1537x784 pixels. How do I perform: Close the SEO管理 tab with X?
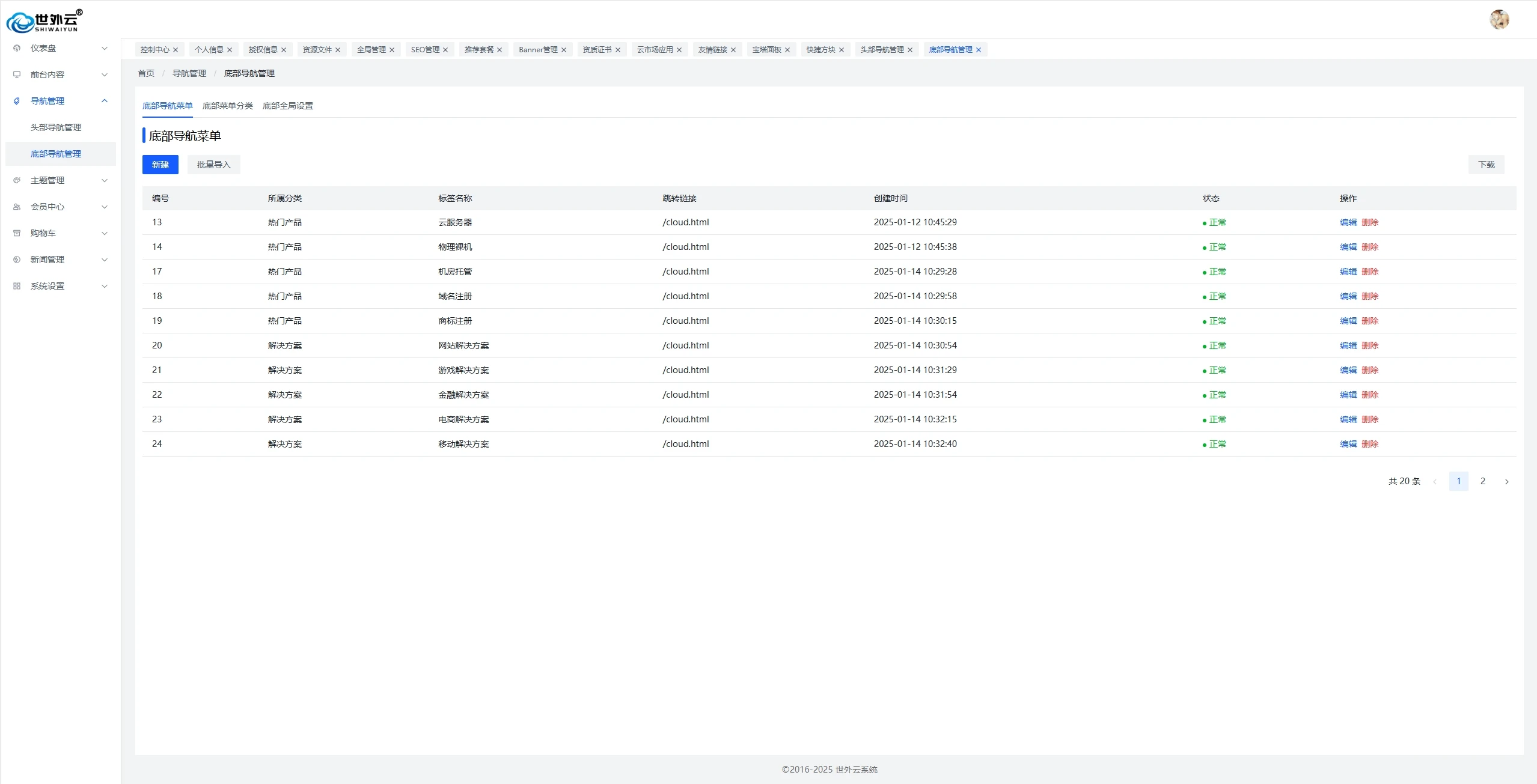445,50
